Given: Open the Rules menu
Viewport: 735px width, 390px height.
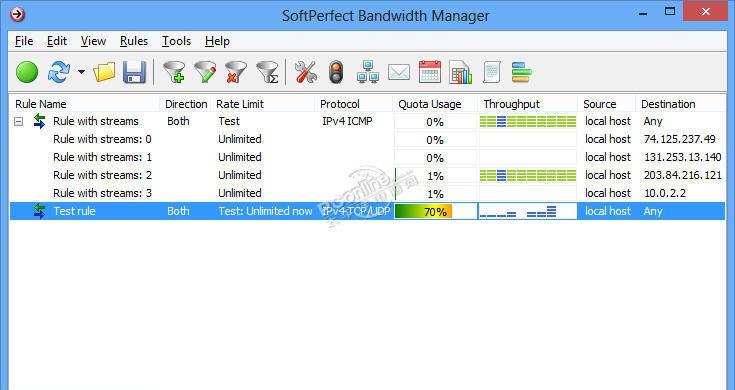Looking at the screenshot, I should 134,41.
